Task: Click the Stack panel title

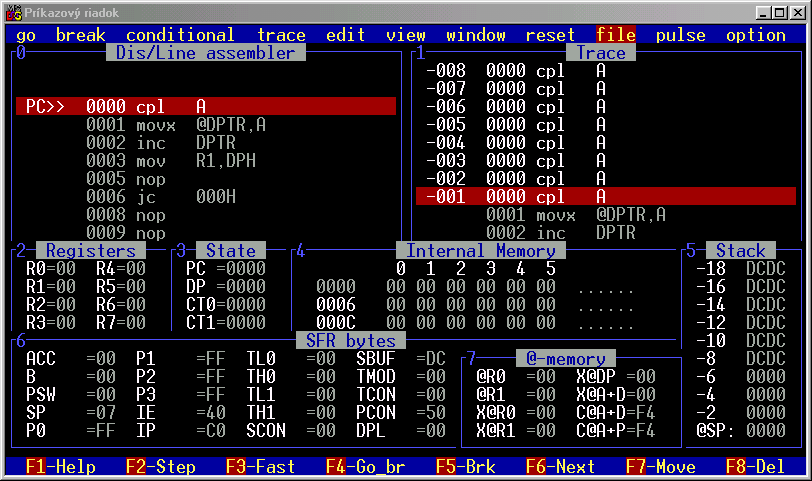Action: (740, 250)
